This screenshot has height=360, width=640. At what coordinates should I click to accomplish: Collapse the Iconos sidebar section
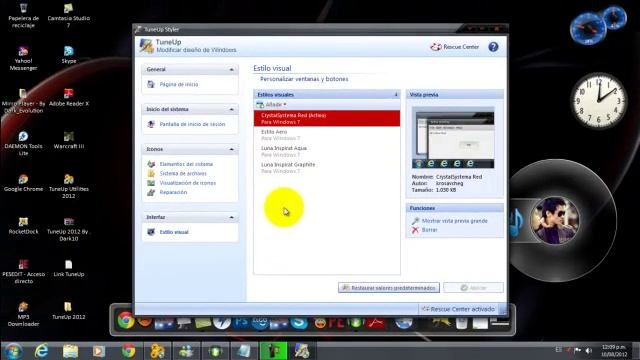(x=231, y=149)
